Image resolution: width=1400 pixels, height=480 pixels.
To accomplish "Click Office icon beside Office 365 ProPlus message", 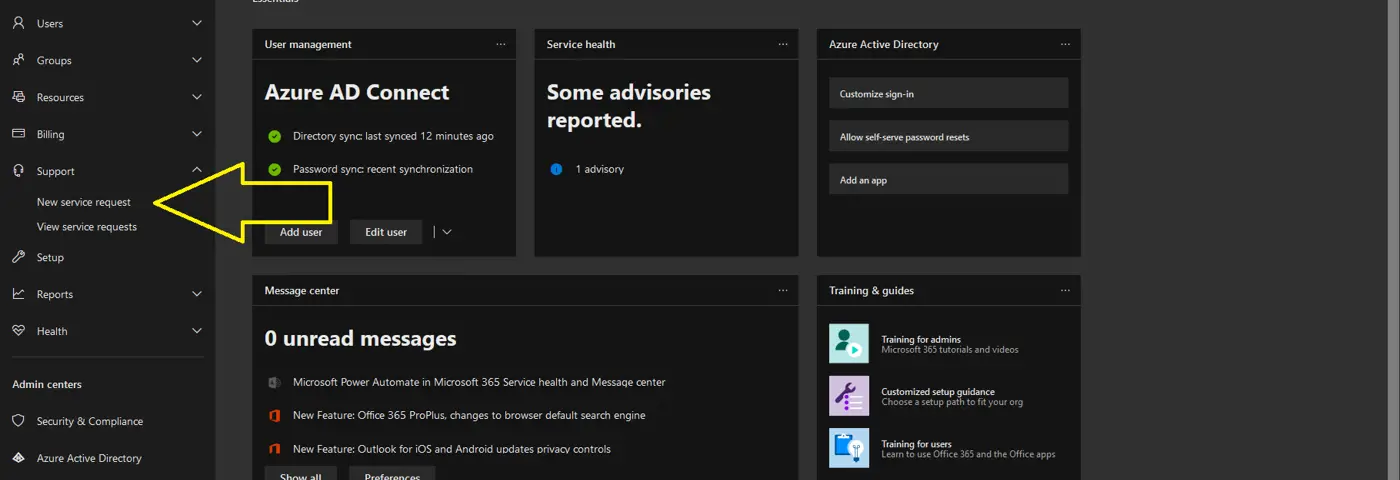I will pos(274,415).
